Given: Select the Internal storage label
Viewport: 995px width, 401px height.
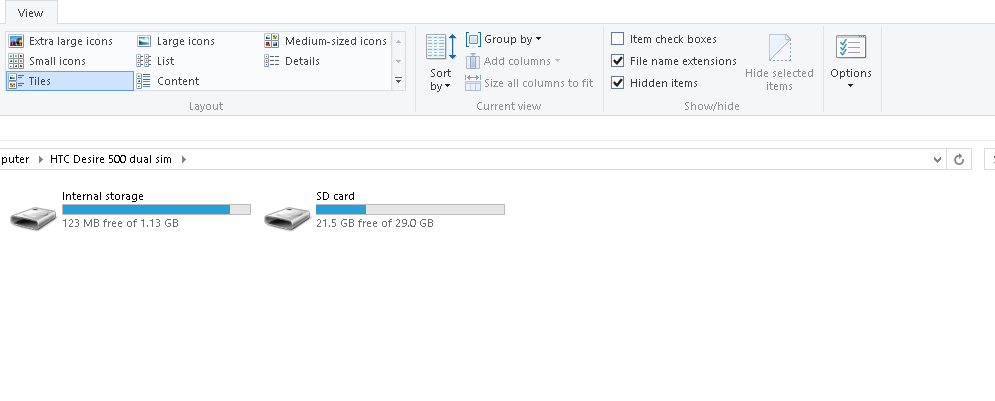Looking at the screenshot, I should click(x=103, y=196).
